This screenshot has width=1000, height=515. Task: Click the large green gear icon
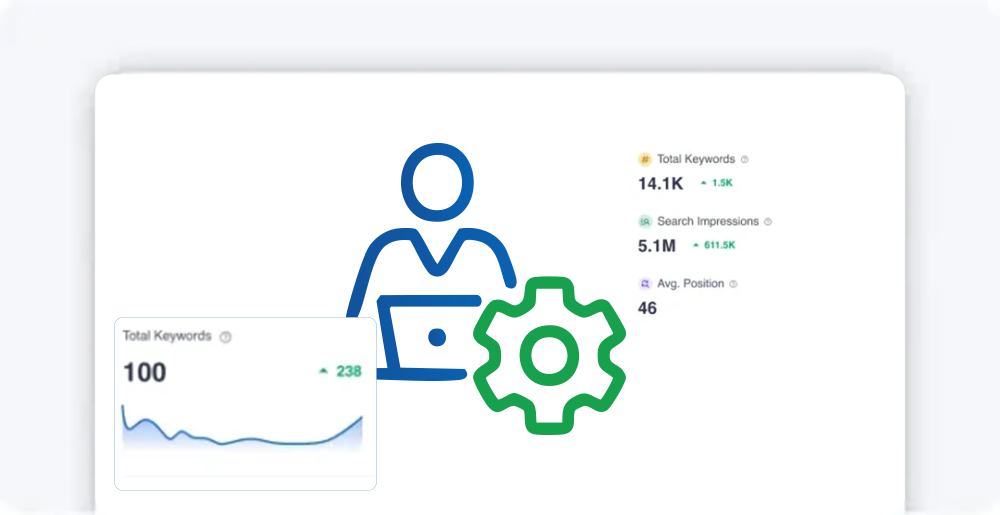pos(549,354)
